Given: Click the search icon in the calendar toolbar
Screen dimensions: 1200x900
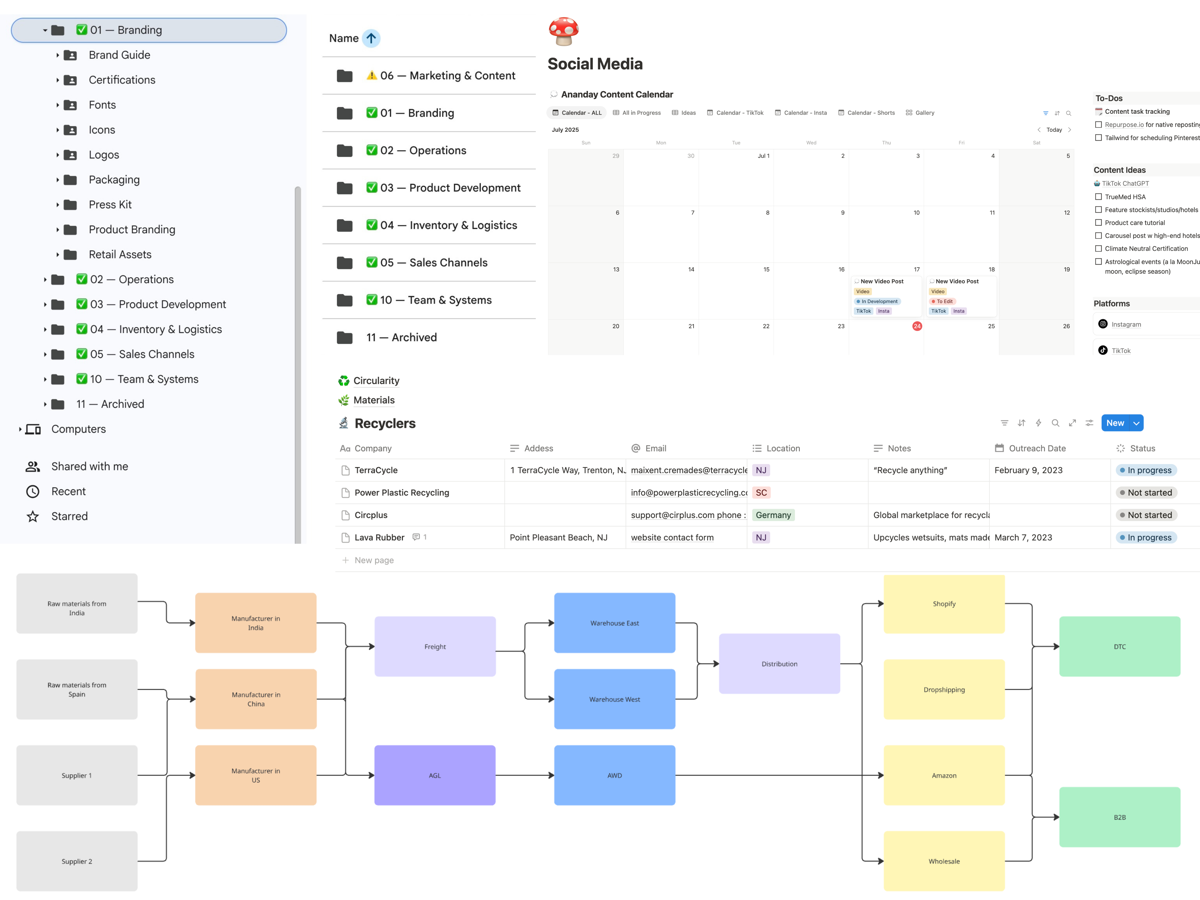Looking at the screenshot, I should [x=1068, y=113].
